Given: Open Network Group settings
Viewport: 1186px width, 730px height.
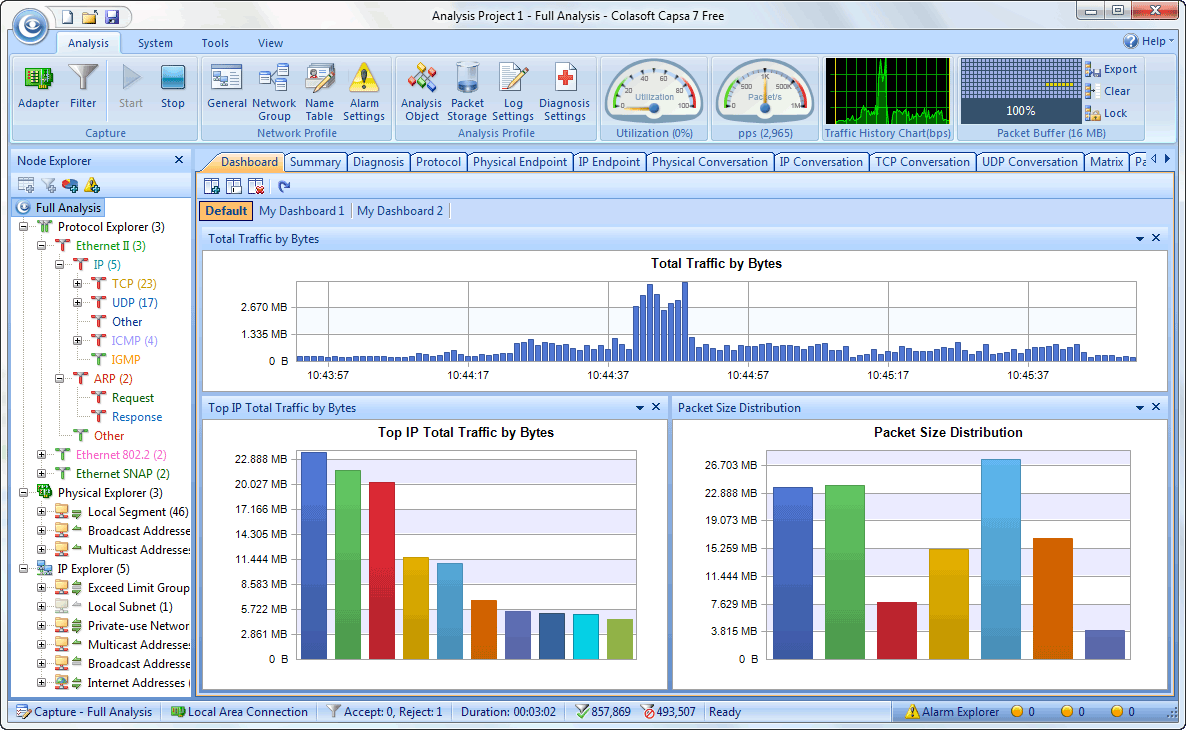Looking at the screenshot, I should (274, 92).
